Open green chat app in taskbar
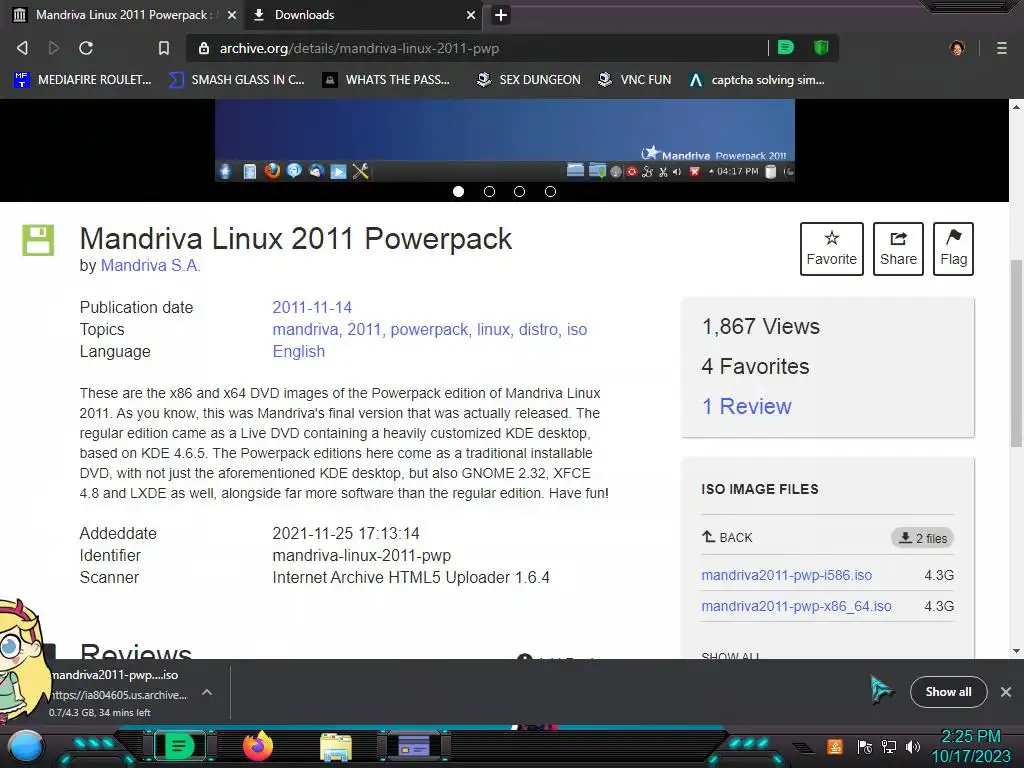The height and width of the screenshot is (768, 1024). click(180, 746)
